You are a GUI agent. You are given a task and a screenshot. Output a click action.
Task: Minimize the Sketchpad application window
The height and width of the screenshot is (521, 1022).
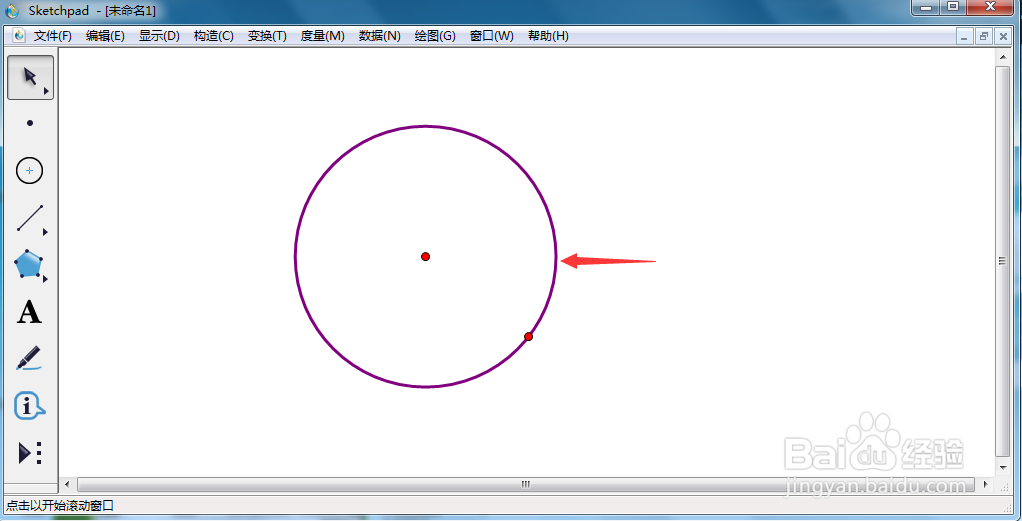coord(927,7)
